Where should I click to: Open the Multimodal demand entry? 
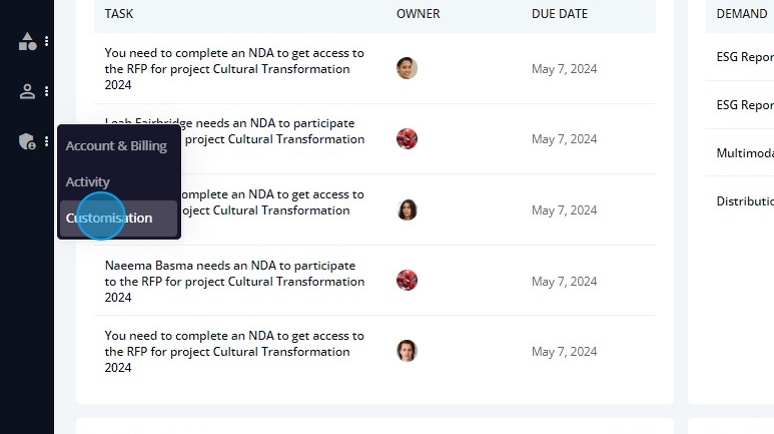point(745,153)
